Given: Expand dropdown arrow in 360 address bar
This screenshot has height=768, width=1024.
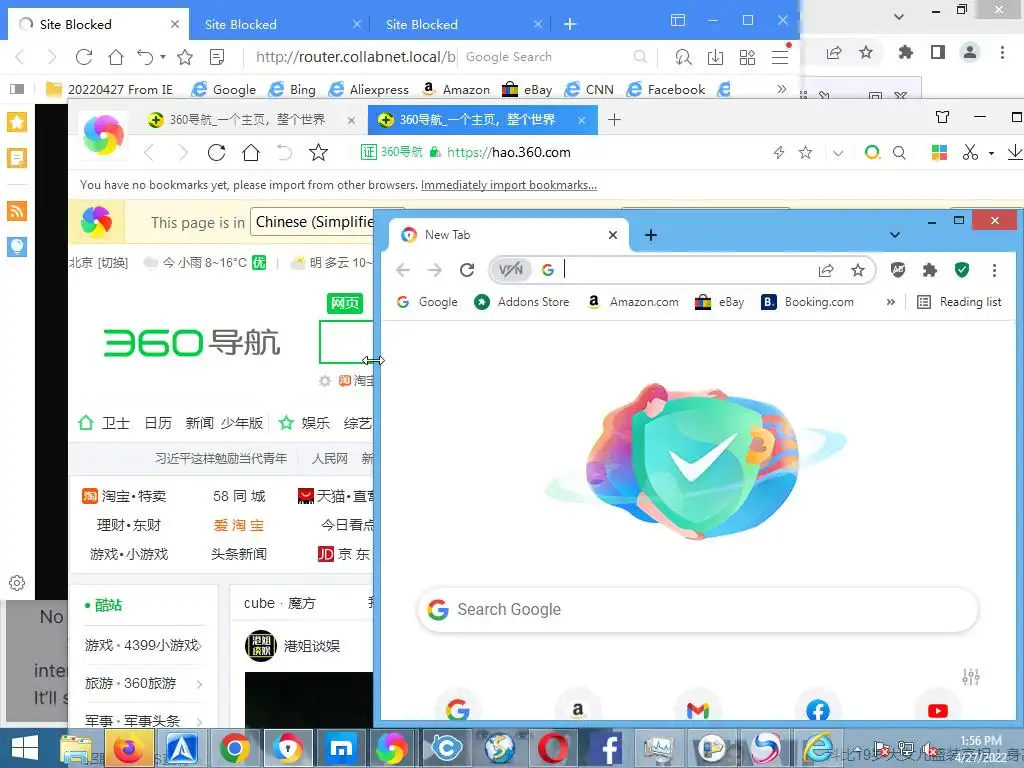Looking at the screenshot, I should (838, 153).
